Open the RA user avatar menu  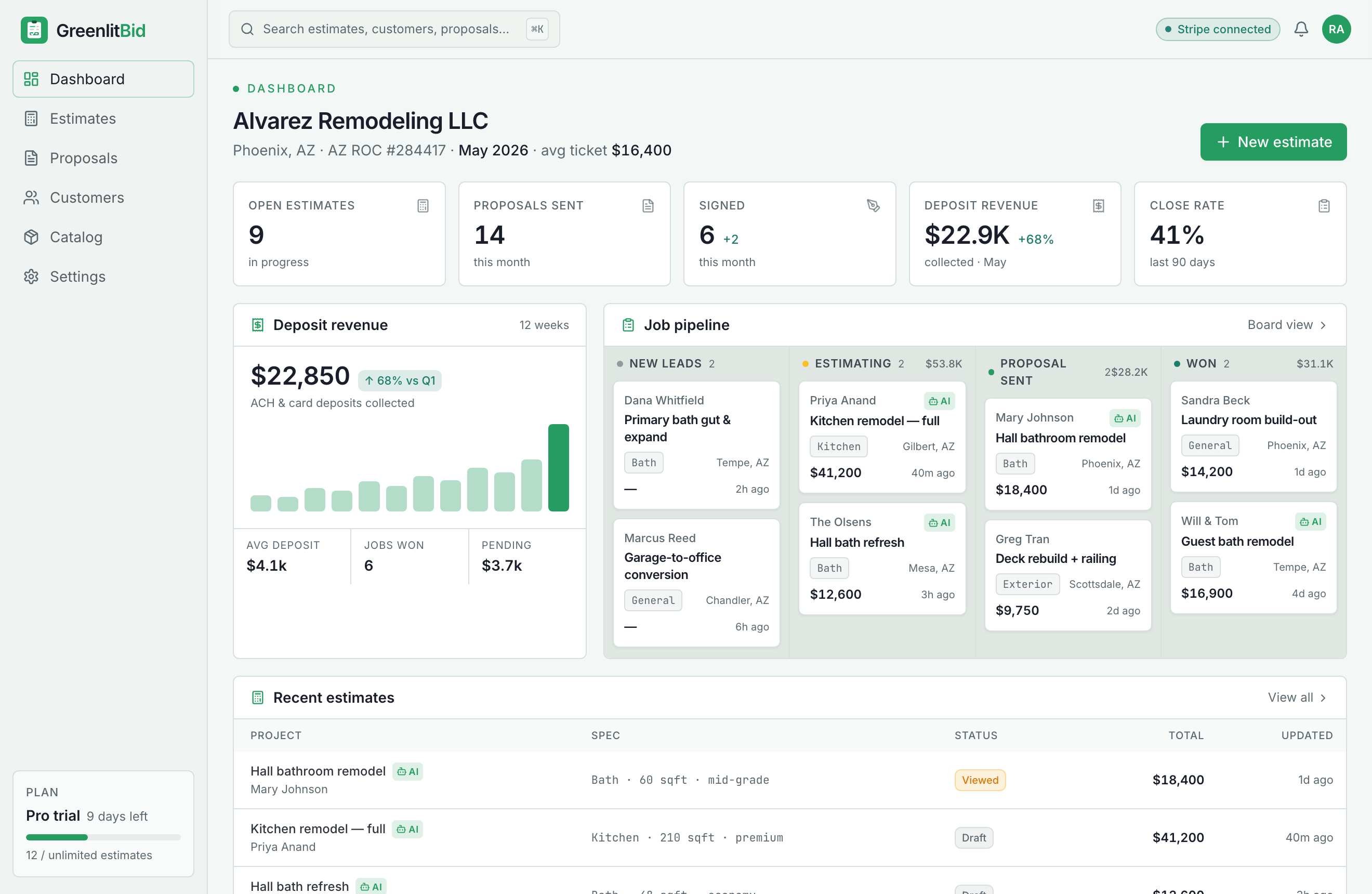[x=1336, y=29]
